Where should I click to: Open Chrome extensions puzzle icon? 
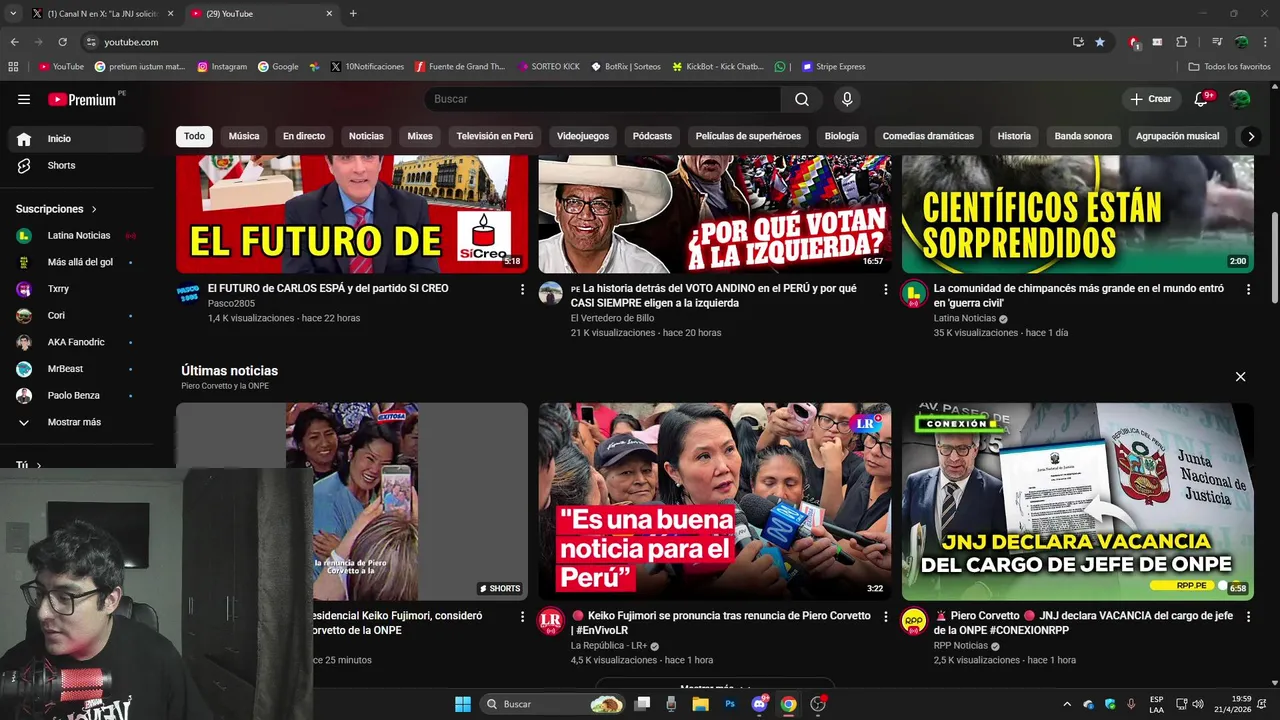pyautogui.click(x=1181, y=42)
